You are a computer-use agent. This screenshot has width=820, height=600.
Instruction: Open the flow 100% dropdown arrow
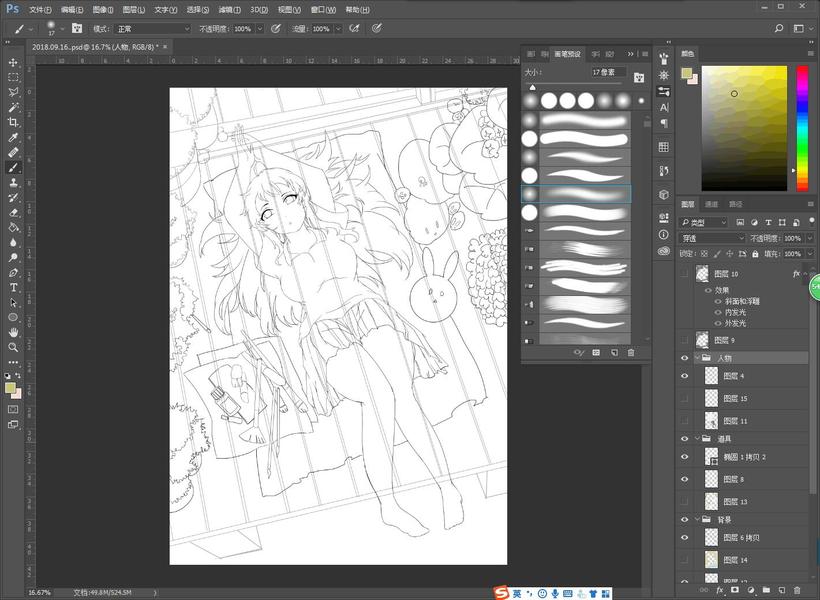(338, 29)
